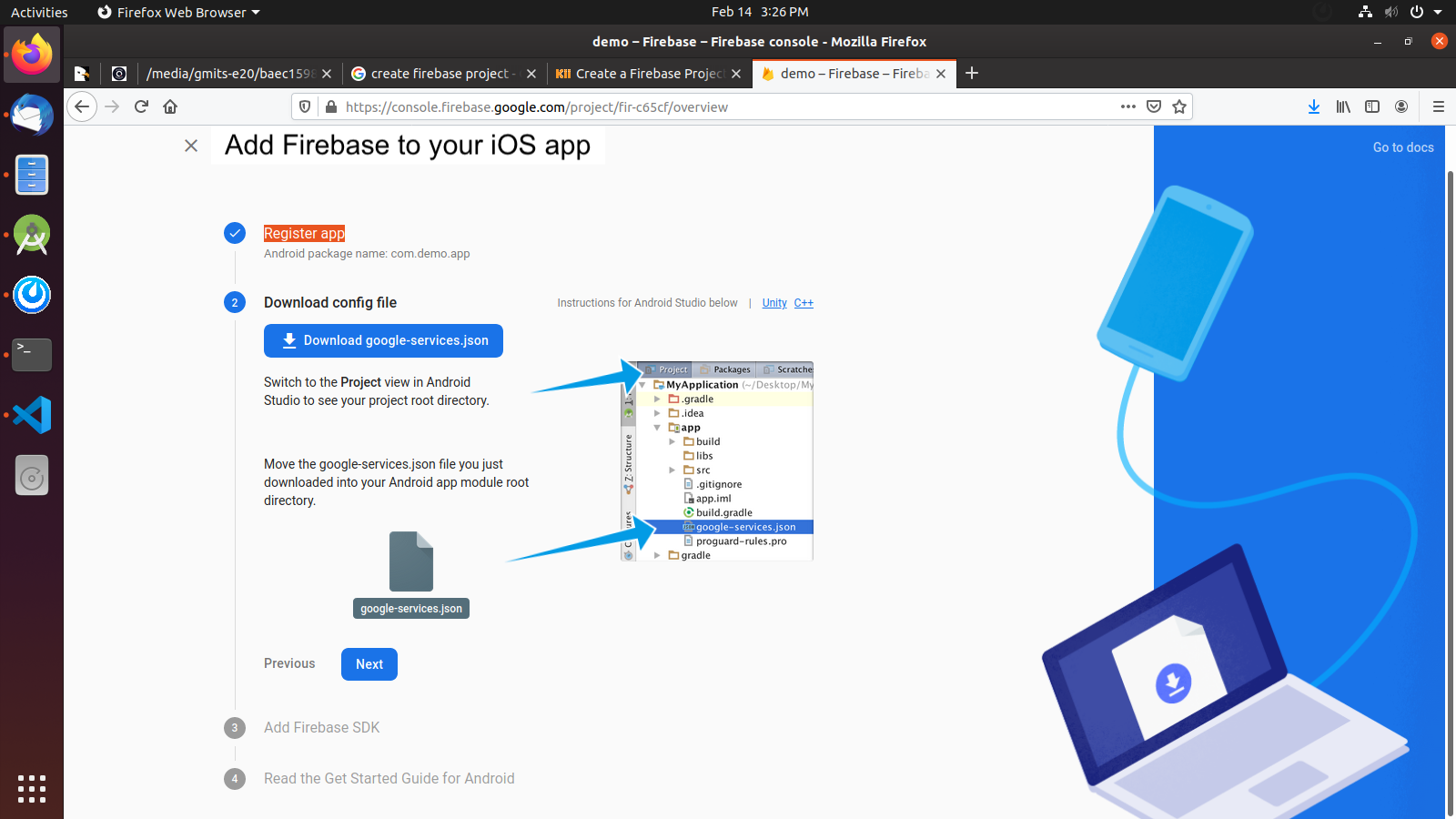Launch Thunderbird mail from the dock
1456x819 pixels.
32,115
